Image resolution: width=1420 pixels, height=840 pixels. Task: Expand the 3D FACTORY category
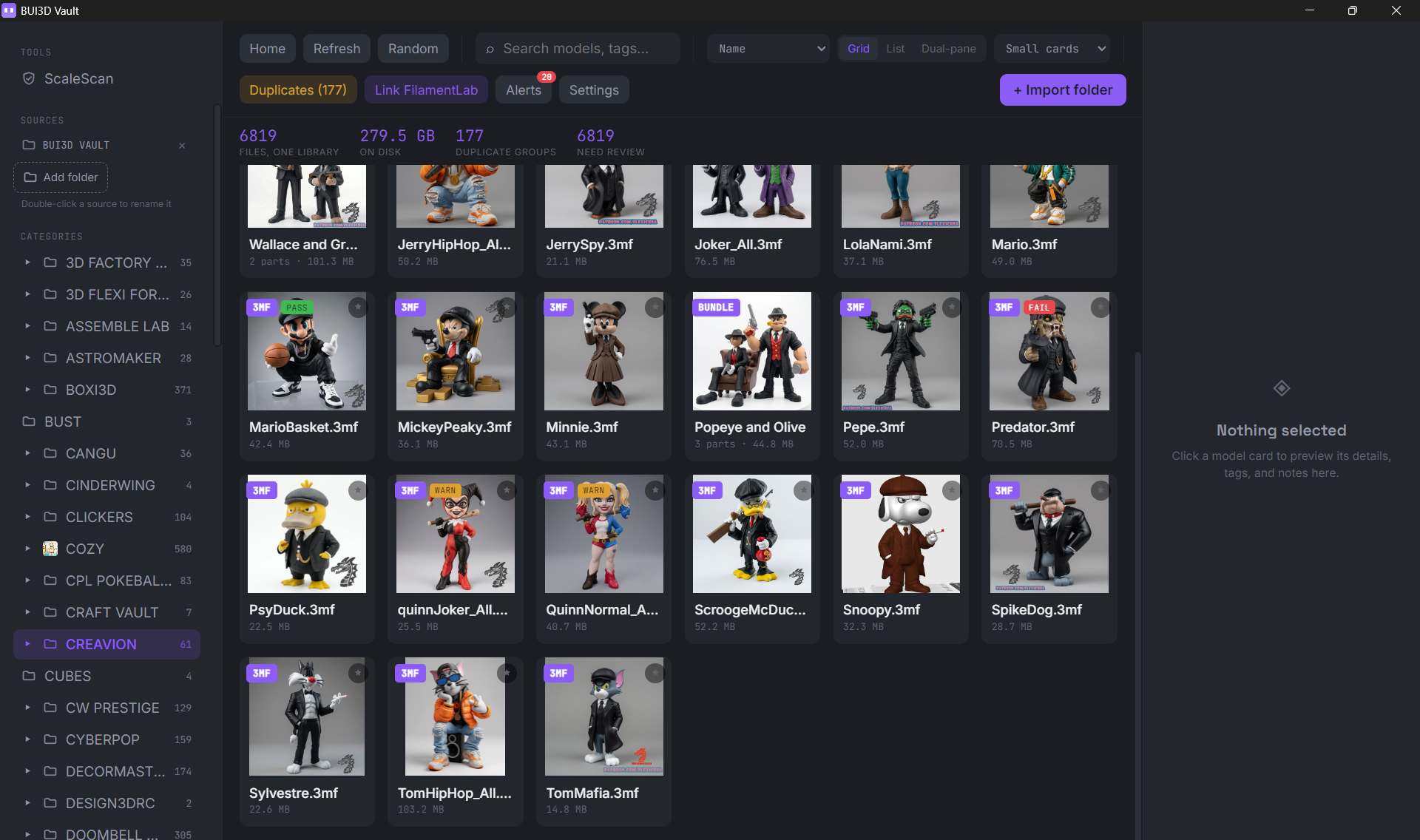27,262
